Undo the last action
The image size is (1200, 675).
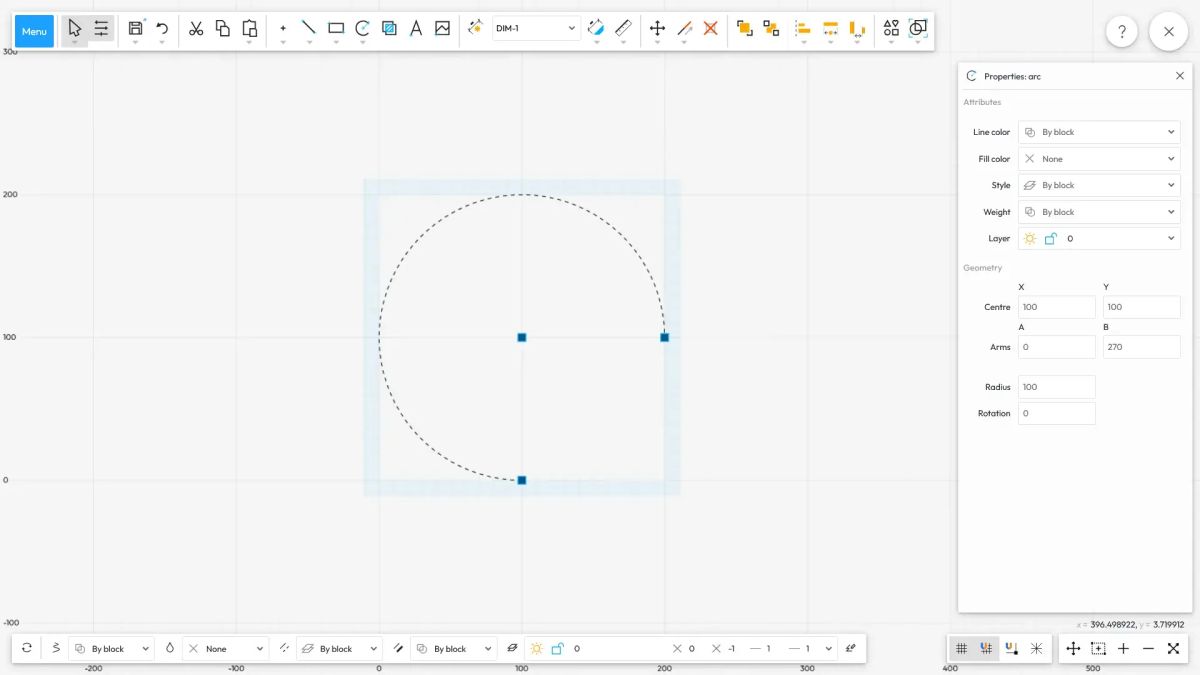[162, 28]
